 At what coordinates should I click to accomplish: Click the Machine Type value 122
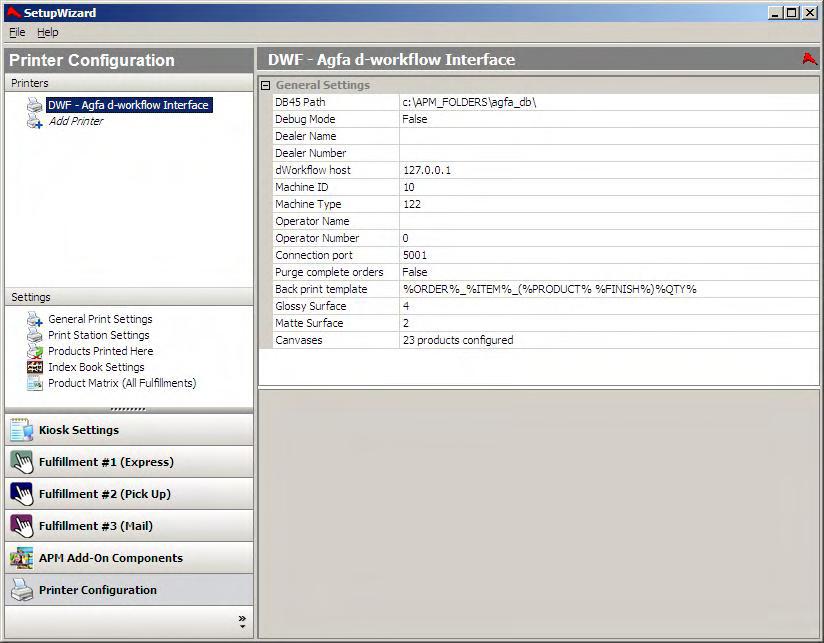pyautogui.click(x=609, y=204)
